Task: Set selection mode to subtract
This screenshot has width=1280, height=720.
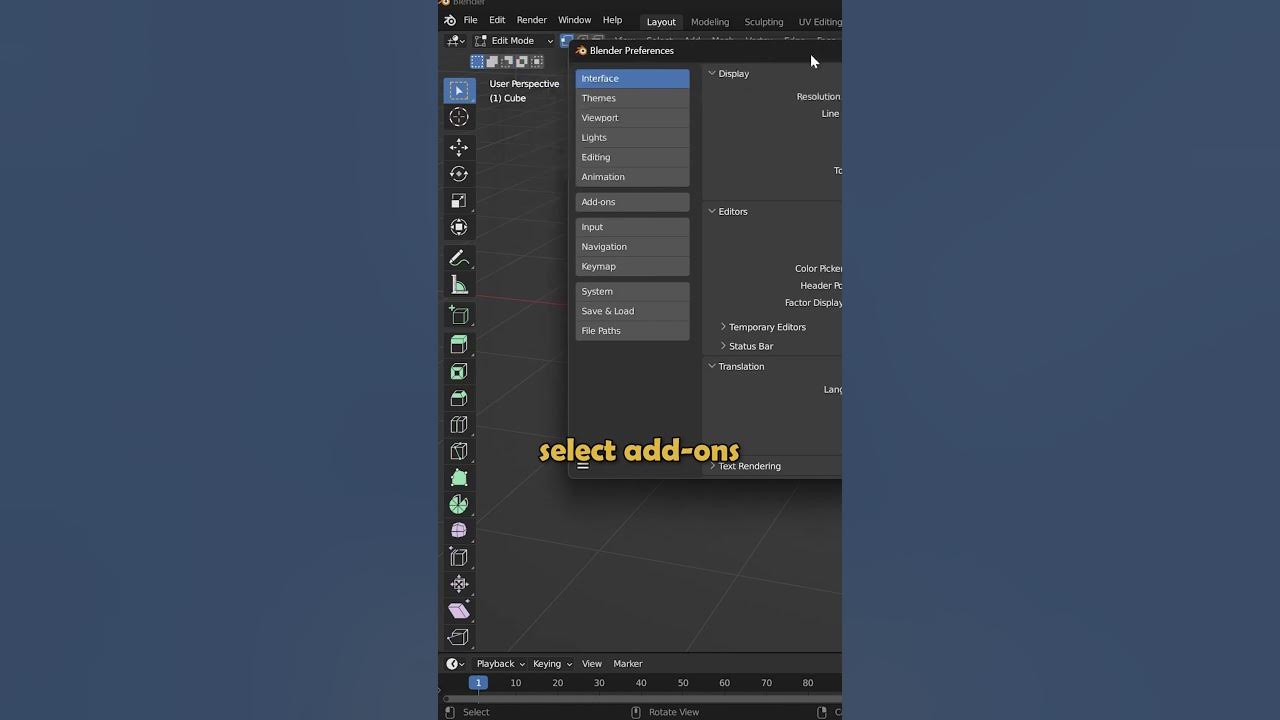Action: click(507, 62)
